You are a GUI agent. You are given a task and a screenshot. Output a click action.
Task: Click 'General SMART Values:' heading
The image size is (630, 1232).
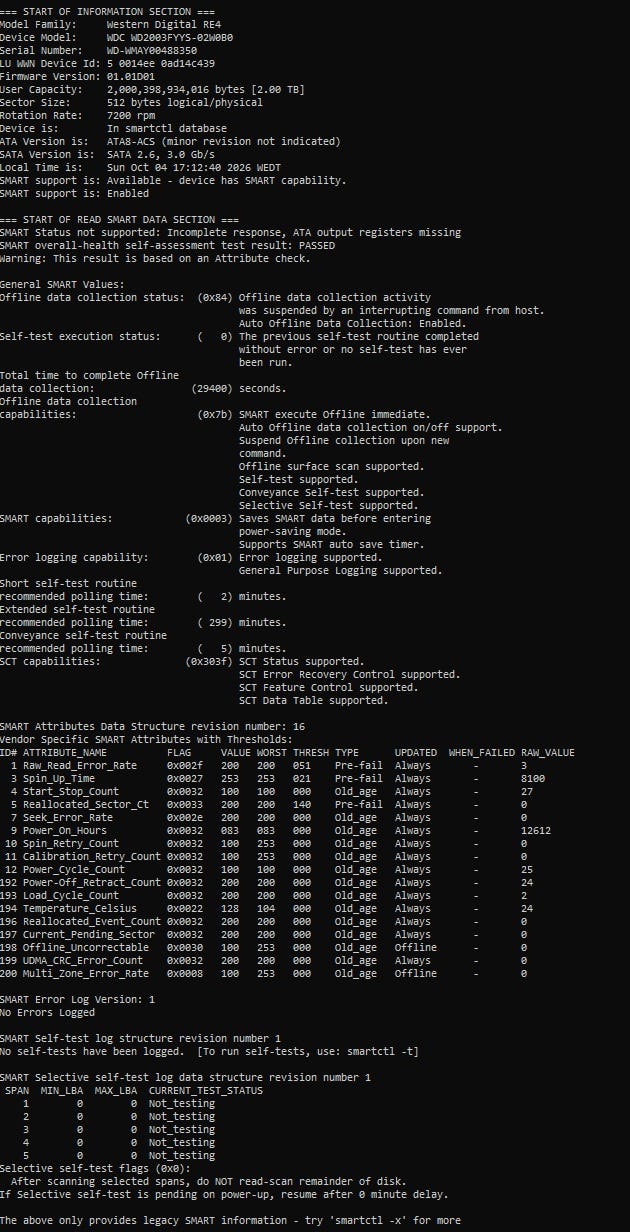(x=62, y=284)
